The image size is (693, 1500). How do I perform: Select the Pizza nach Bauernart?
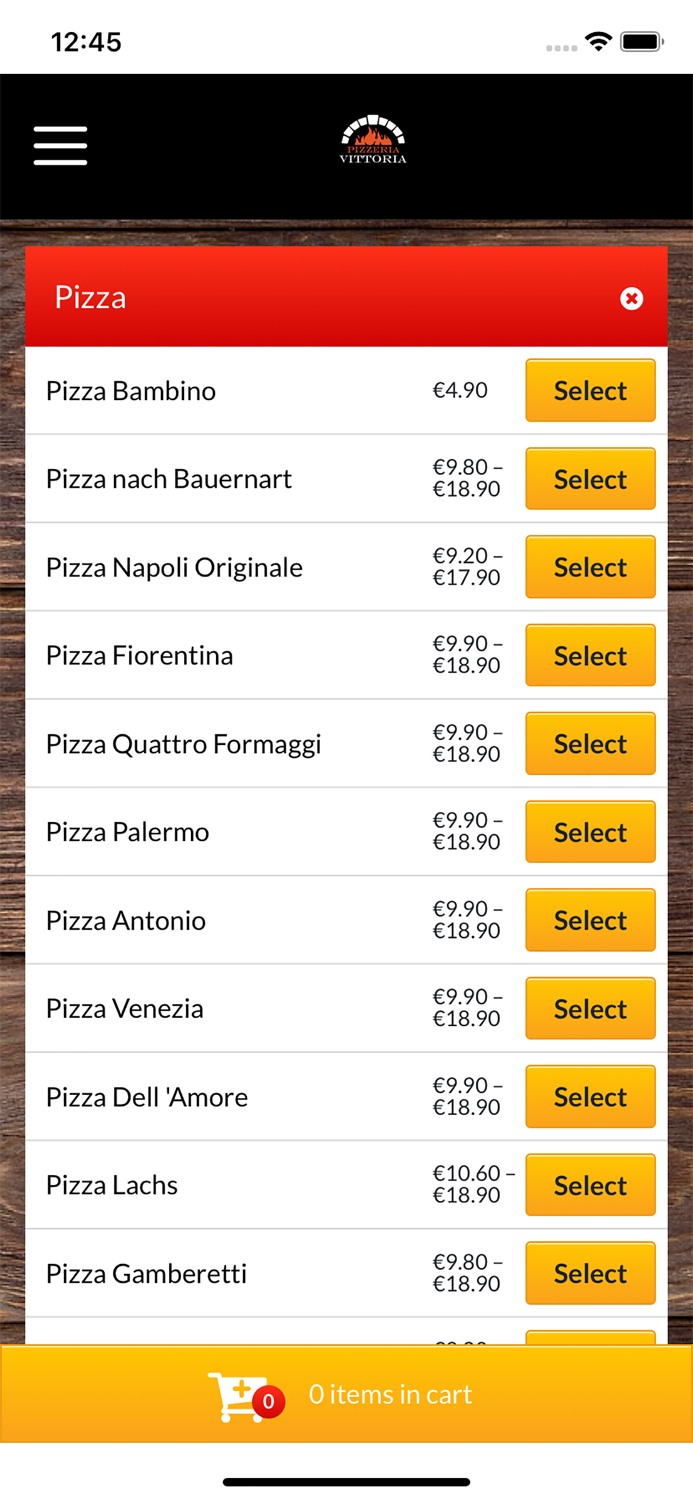click(x=590, y=478)
